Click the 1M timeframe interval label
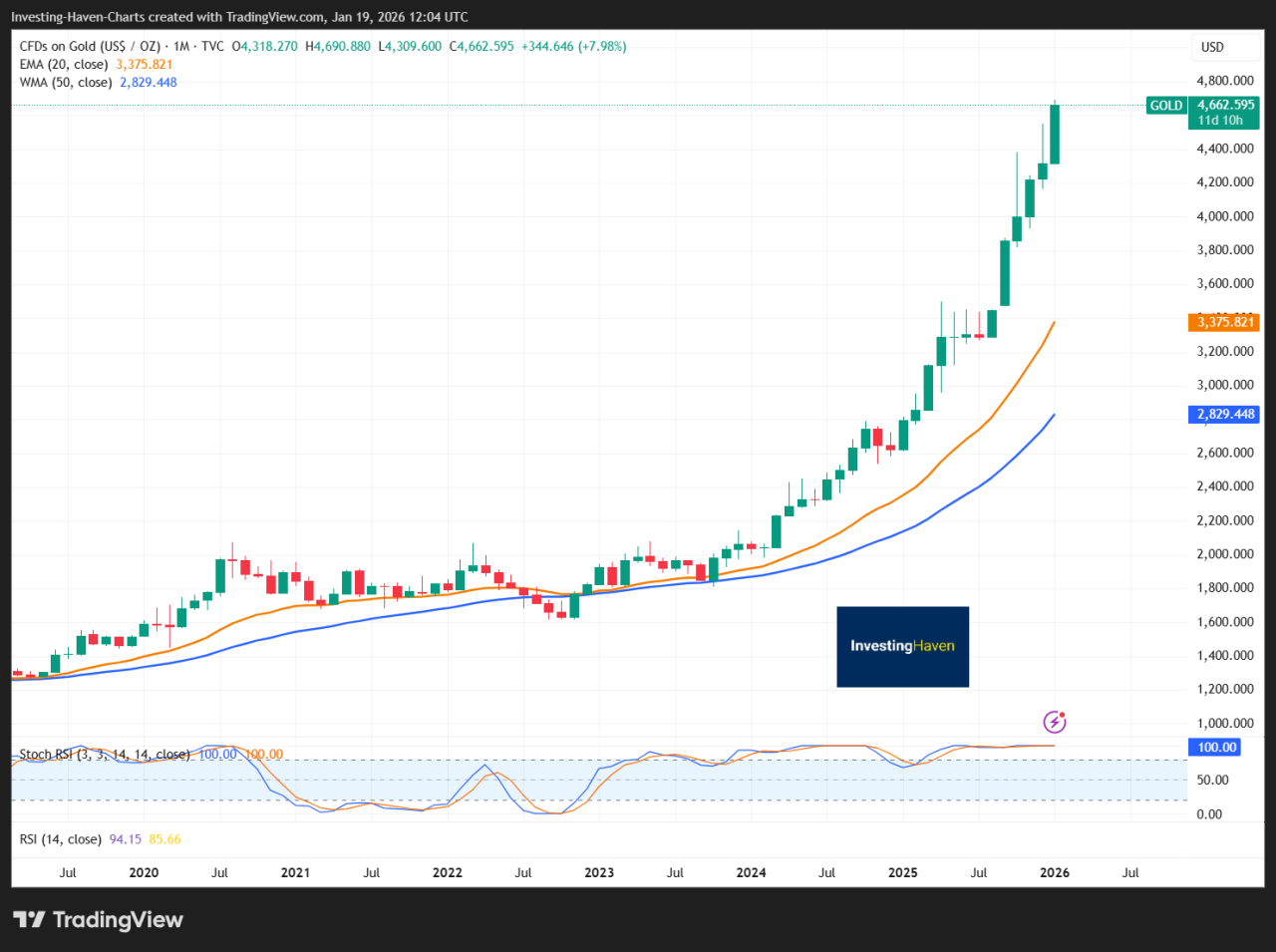Viewport: 1276px width, 952px height. click(x=181, y=47)
